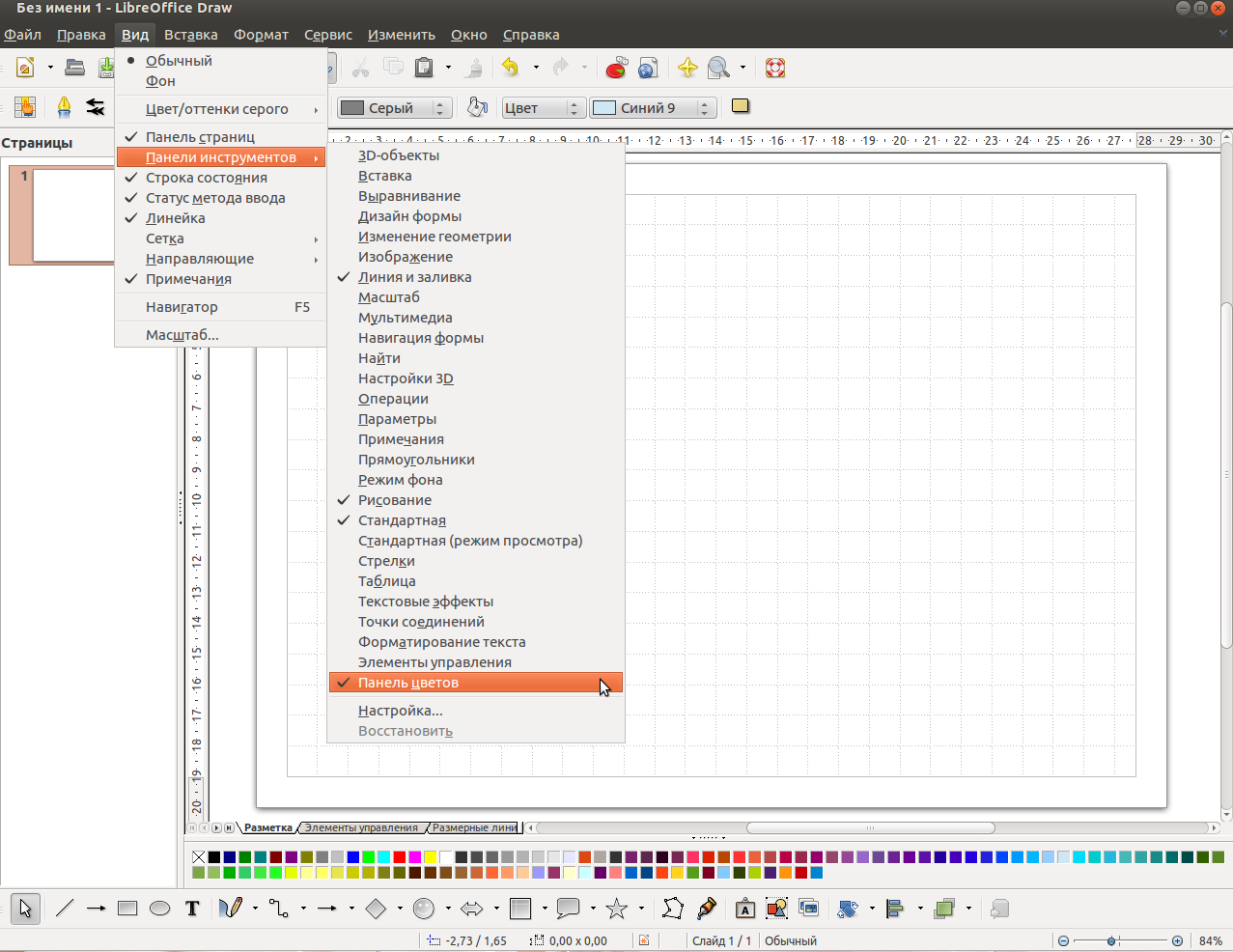The width and height of the screenshot is (1233, 952).
Task: Toggle Примечания in the View menu
Action: [221, 279]
